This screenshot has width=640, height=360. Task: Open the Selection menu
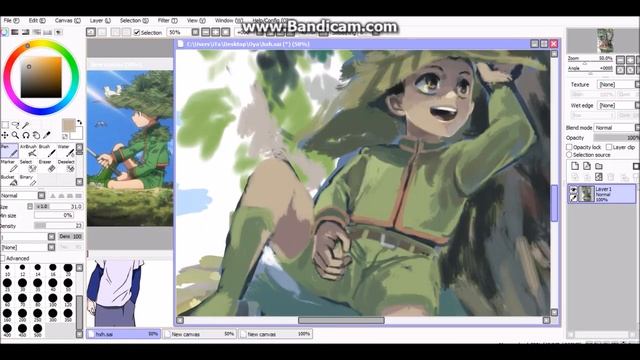134,20
